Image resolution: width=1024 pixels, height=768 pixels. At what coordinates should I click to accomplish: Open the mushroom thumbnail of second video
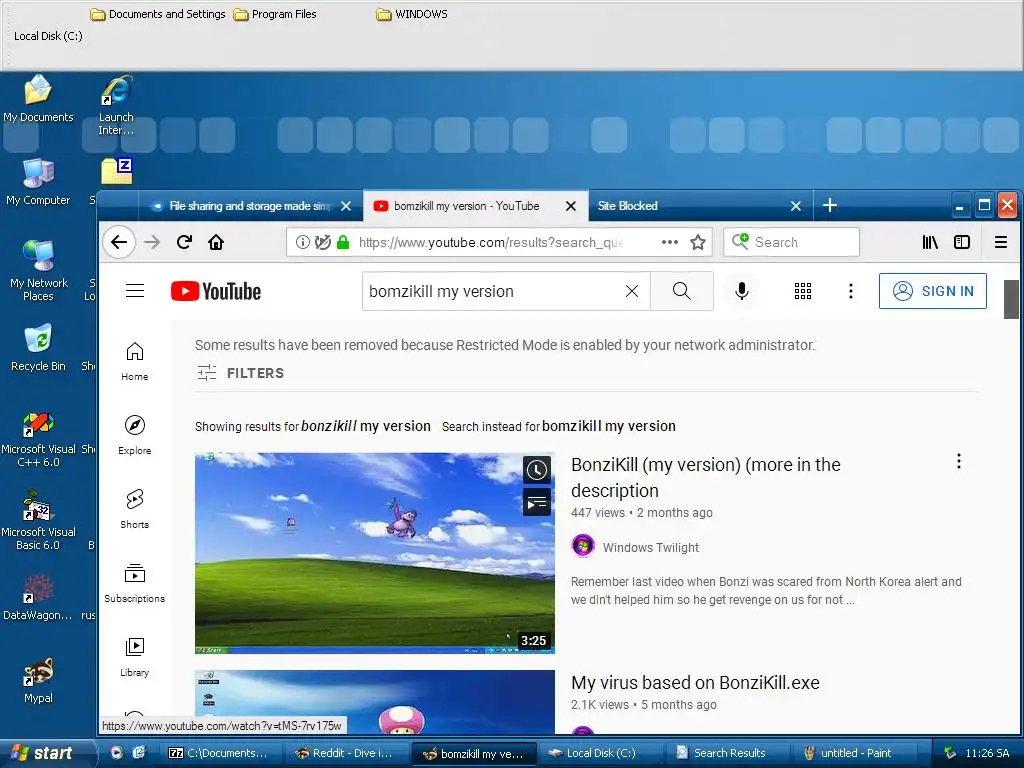pyautogui.click(x=375, y=701)
